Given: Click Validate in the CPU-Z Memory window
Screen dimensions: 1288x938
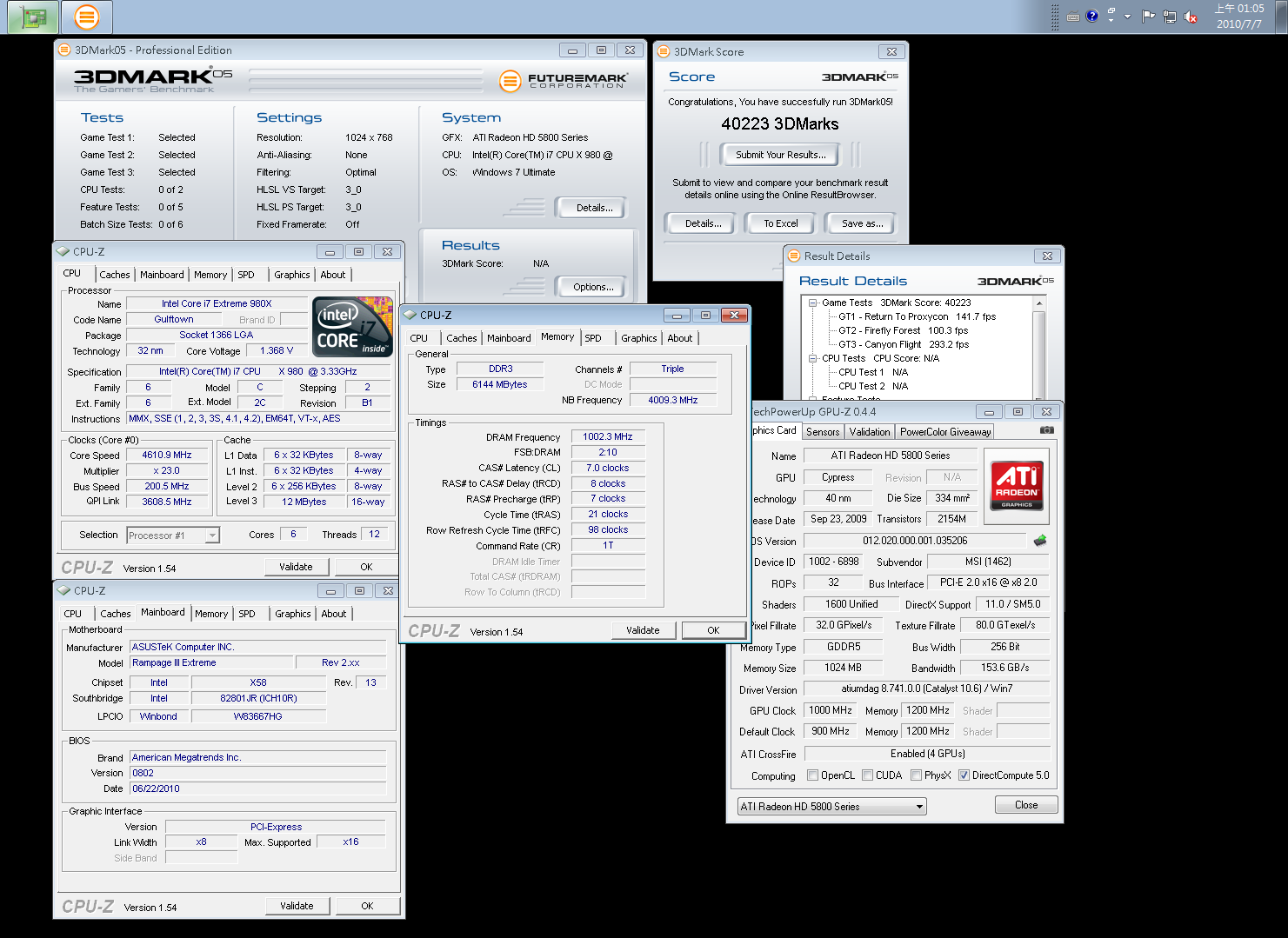Looking at the screenshot, I should 643,630.
